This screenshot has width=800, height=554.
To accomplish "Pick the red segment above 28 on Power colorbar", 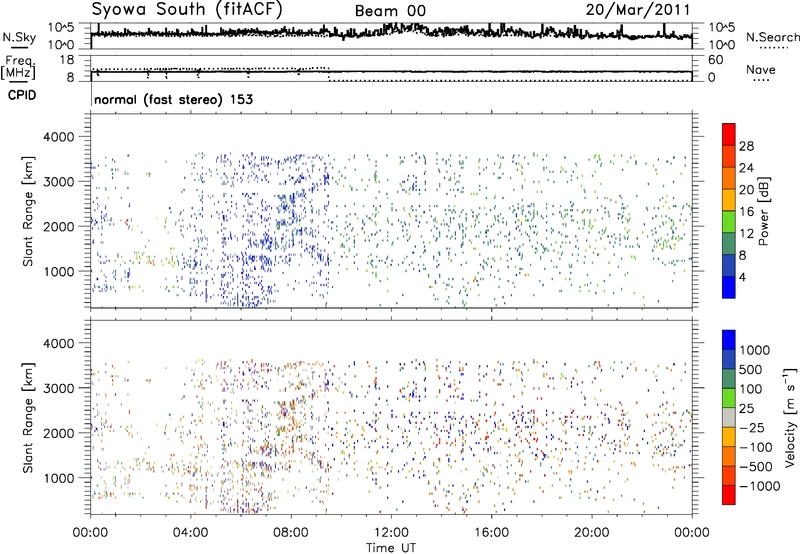I will point(729,134).
